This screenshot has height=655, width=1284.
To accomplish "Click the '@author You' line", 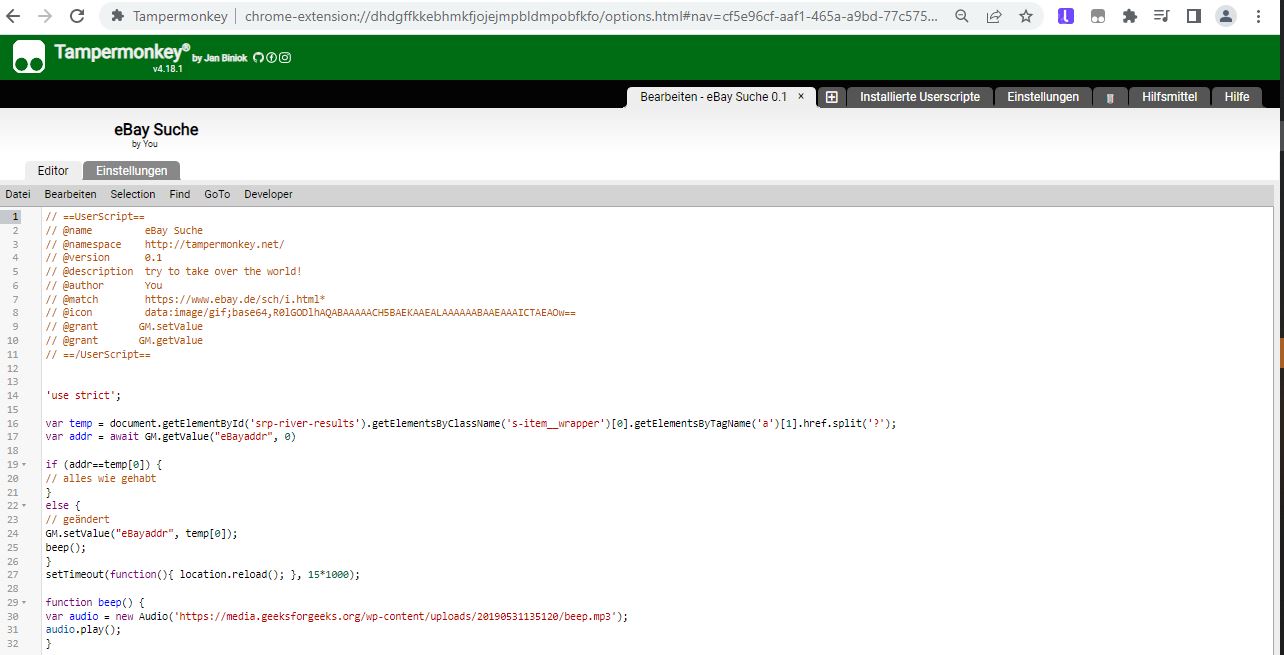I will click(104, 285).
